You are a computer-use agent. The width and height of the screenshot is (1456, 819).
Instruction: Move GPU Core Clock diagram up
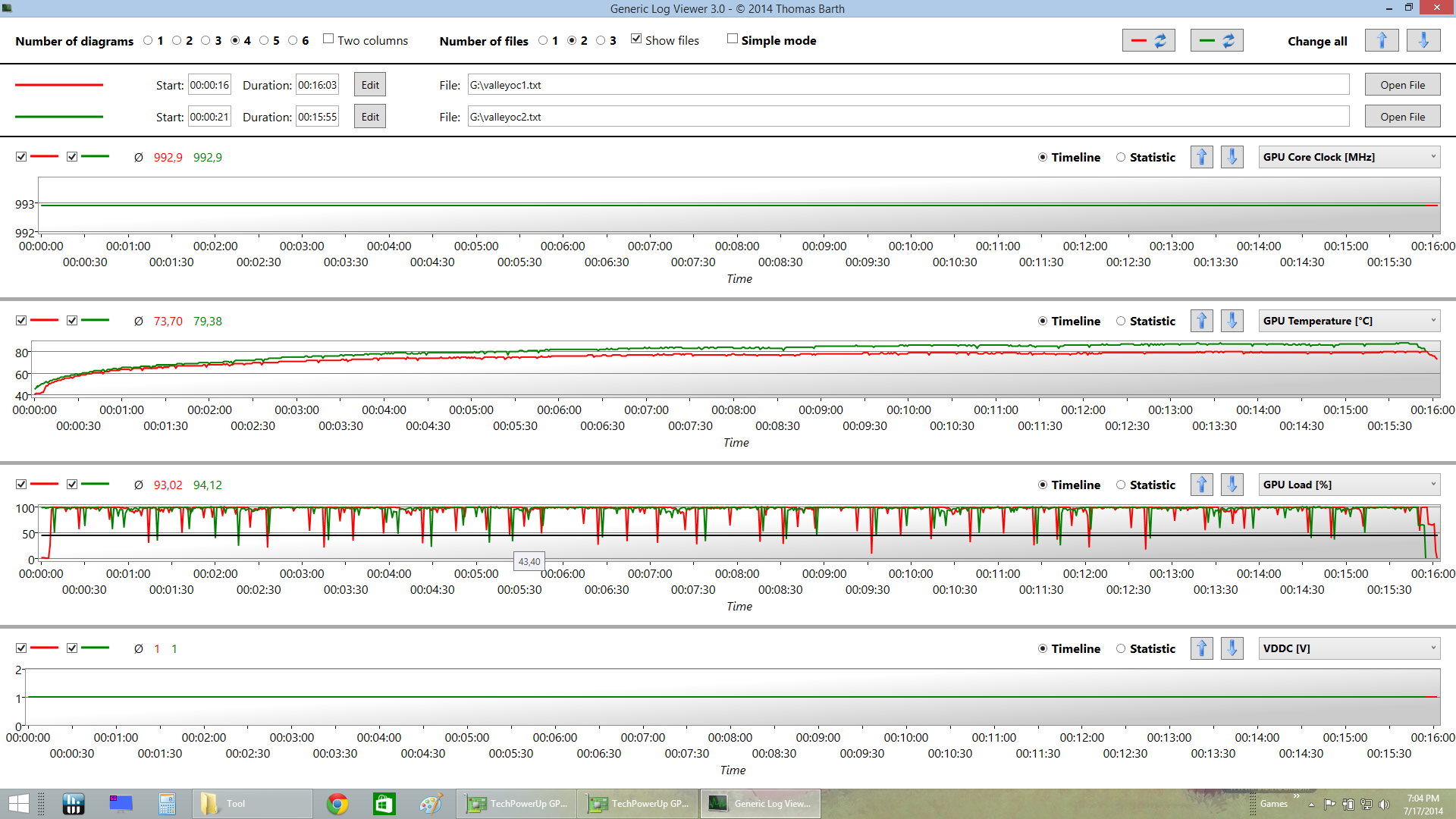pos(1202,157)
